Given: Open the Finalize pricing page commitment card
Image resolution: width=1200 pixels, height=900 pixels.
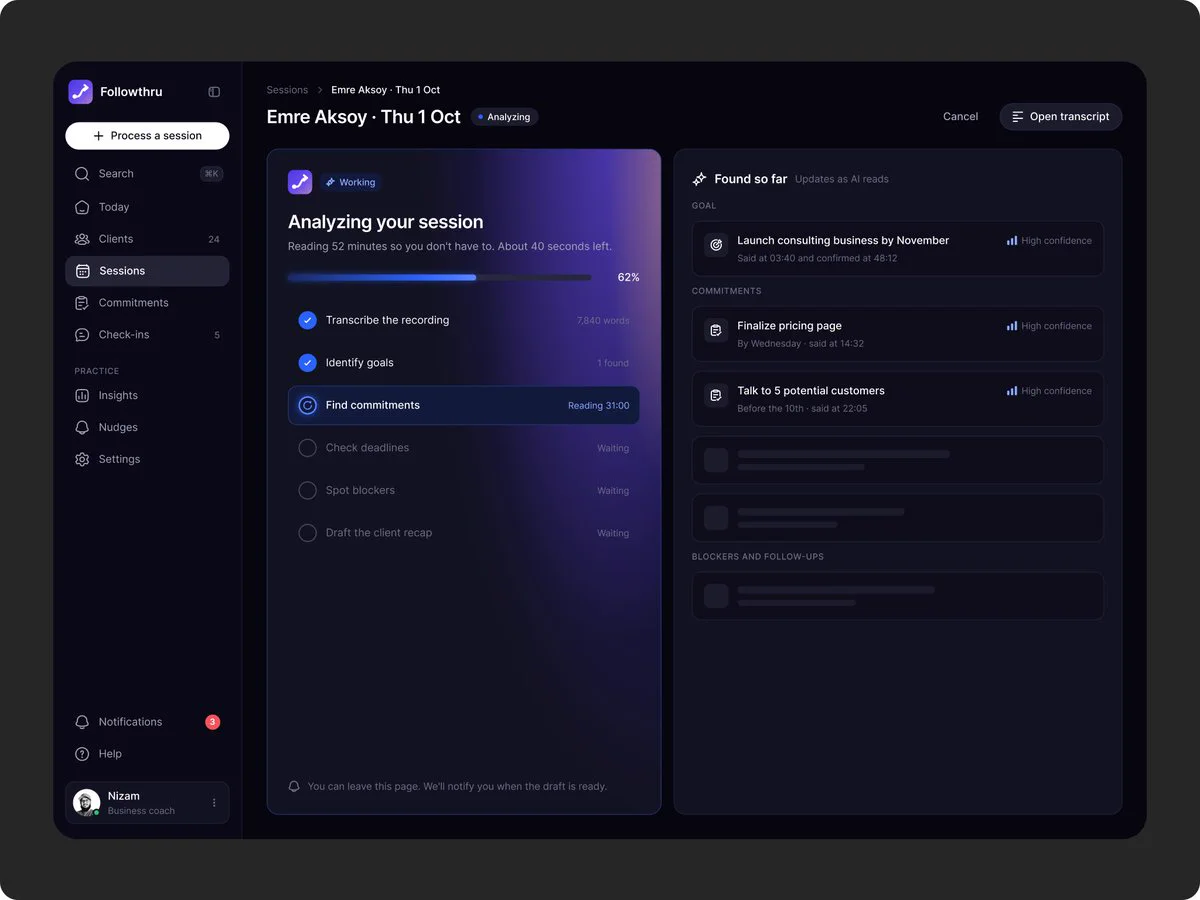Looking at the screenshot, I should pyautogui.click(x=898, y=334).
